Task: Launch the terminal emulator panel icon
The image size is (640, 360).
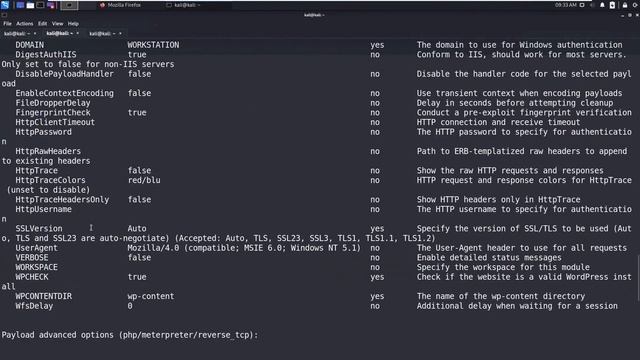Action: [x=40, y=5]
